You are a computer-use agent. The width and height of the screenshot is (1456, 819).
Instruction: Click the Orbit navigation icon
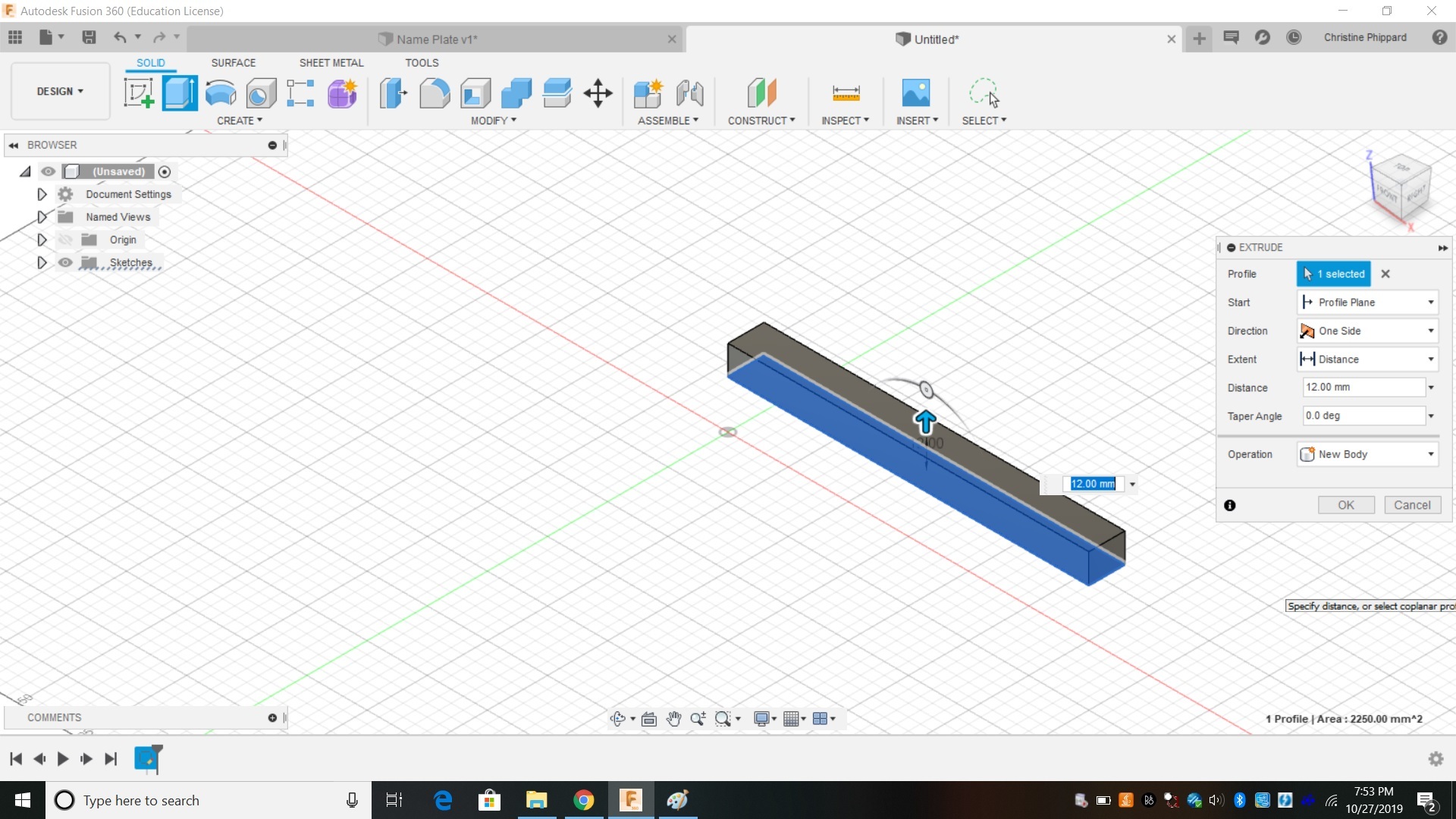coord(618,719)
